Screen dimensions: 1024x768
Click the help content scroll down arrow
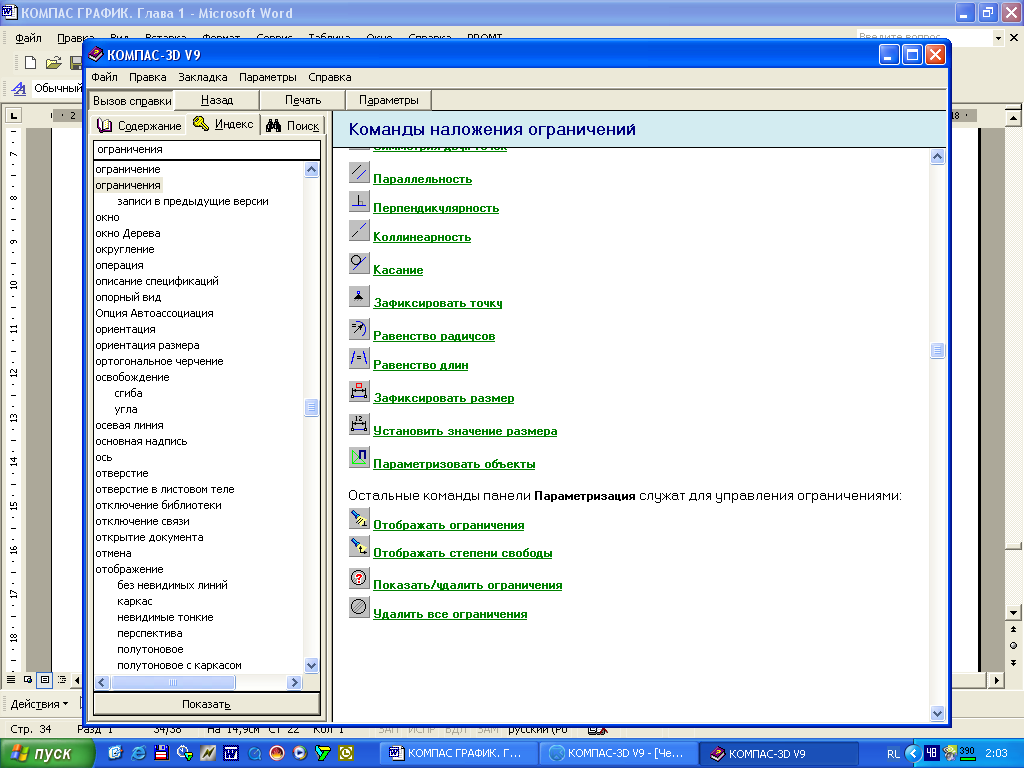tap(937, 714)
